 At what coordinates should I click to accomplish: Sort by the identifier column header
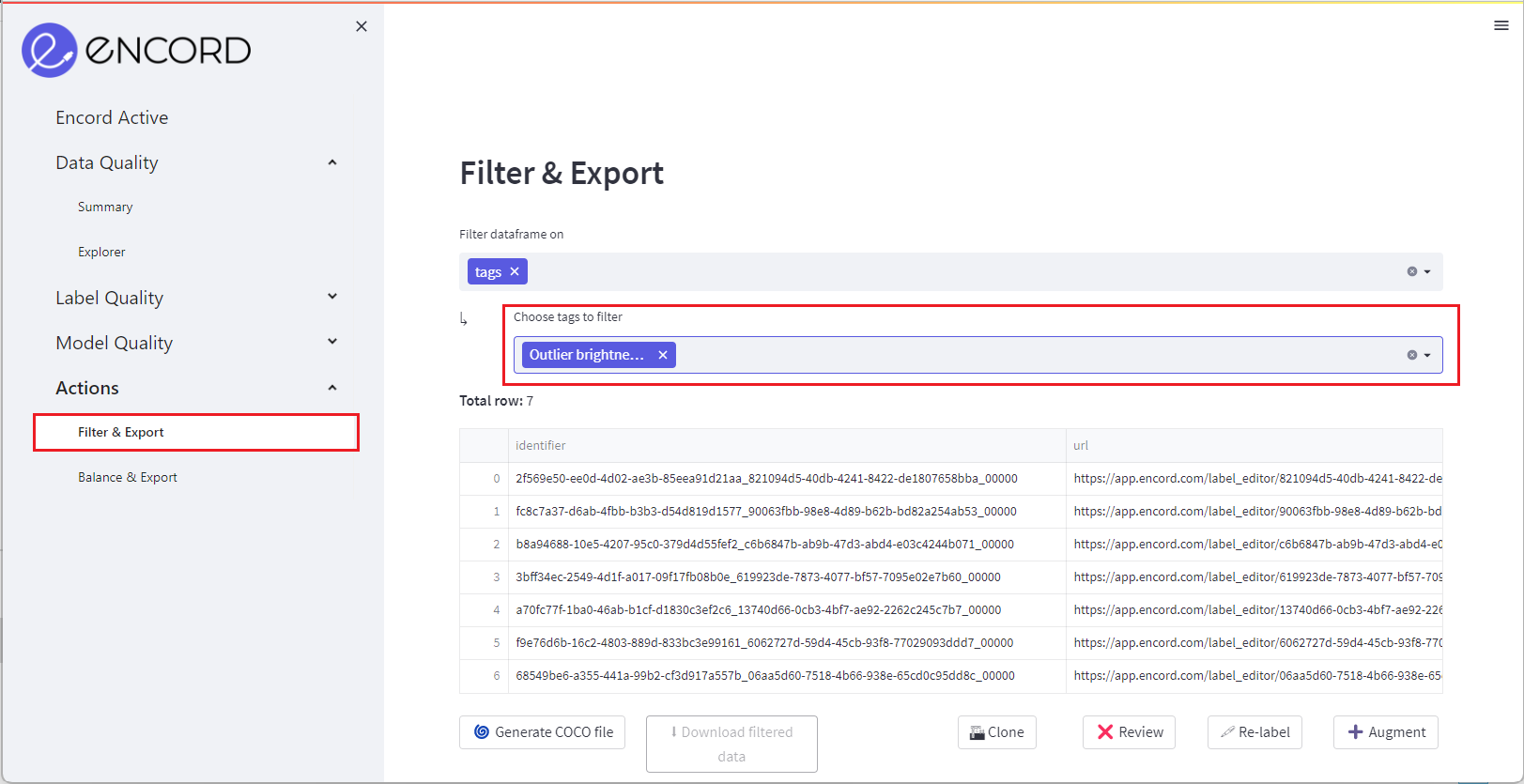point(787,445)
